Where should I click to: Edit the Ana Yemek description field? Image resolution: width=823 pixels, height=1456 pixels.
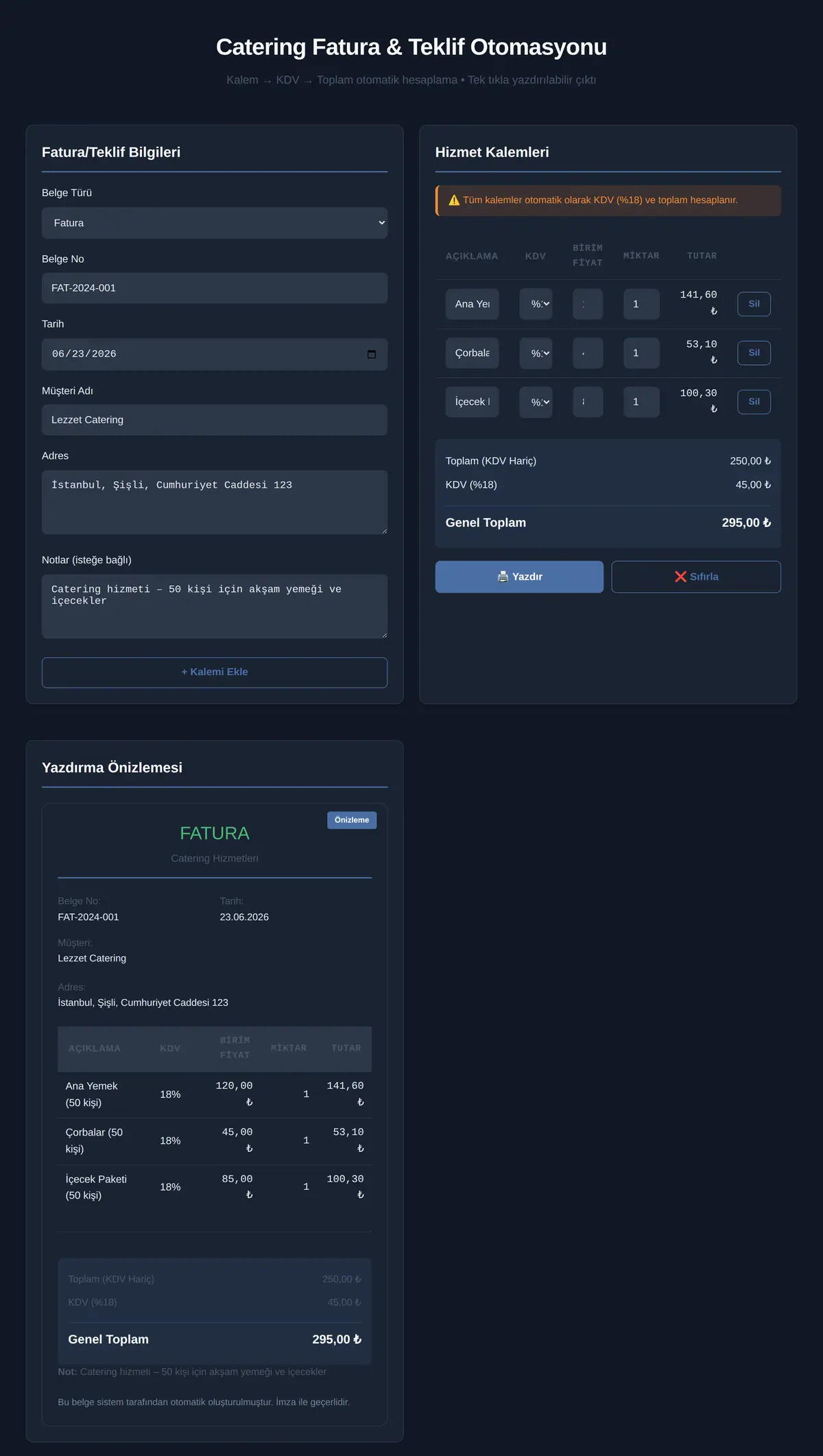coord(473,304)
